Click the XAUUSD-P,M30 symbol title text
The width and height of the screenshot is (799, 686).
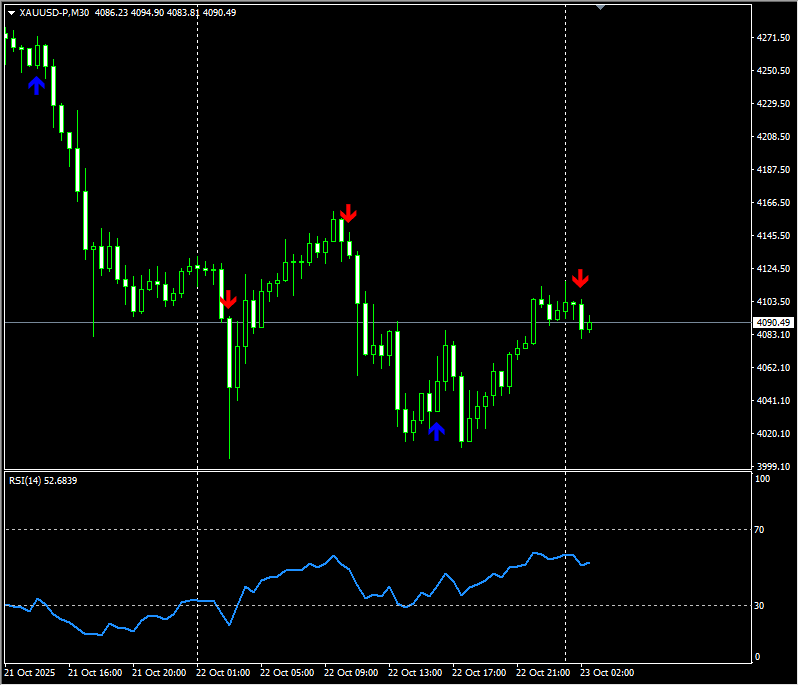[x=54, y=13]
